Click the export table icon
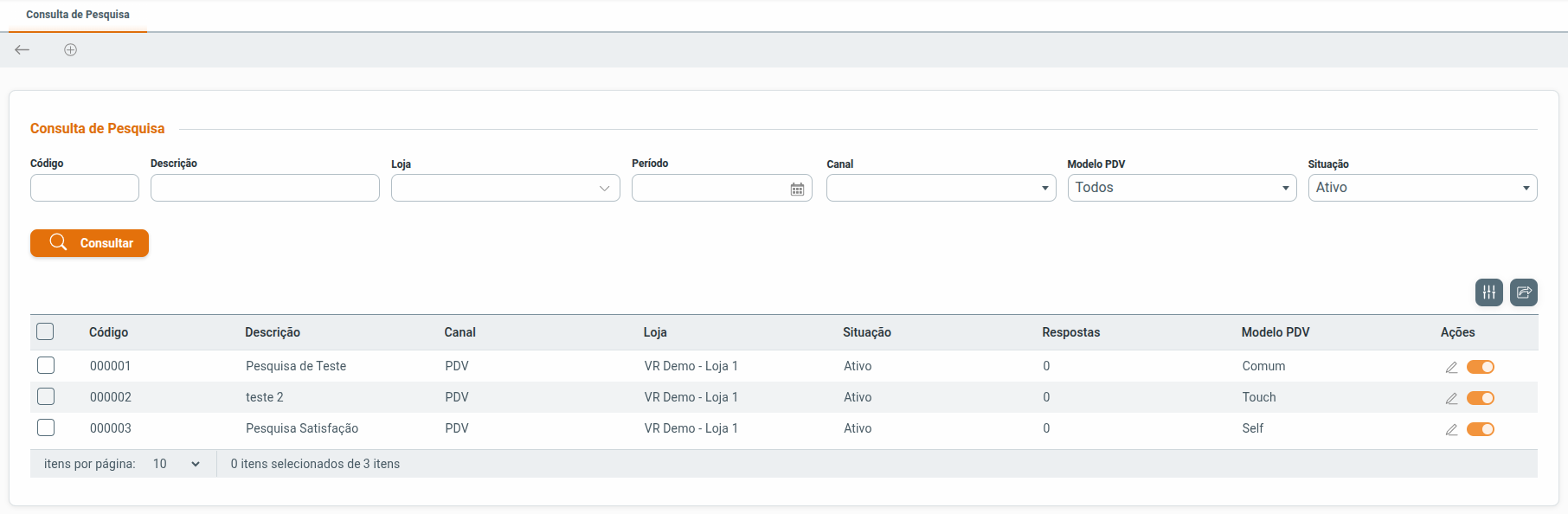This screenshot has height=514, width=1568. (x=1523, y=292)
